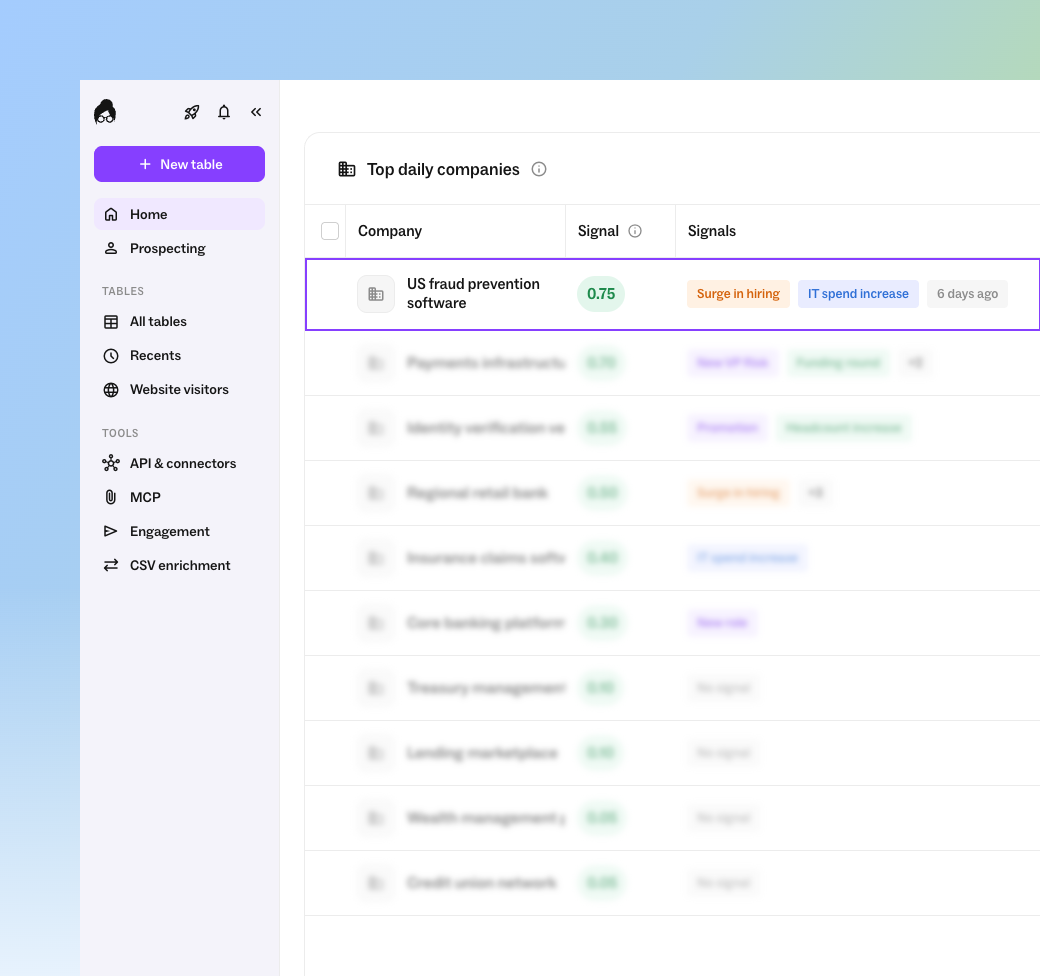Click the building icon beside Top daily companies
This screenshot has height=976, width=1040.
tap(347, 169)
